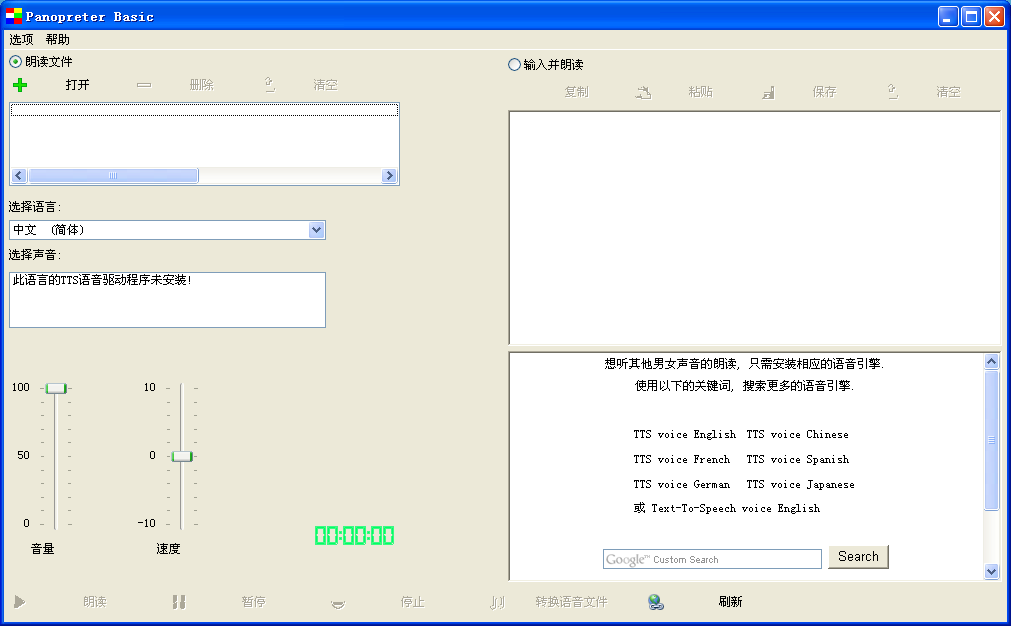
Task: Click the 转换语音文件 convert command
Action: [x=572, y=601]
